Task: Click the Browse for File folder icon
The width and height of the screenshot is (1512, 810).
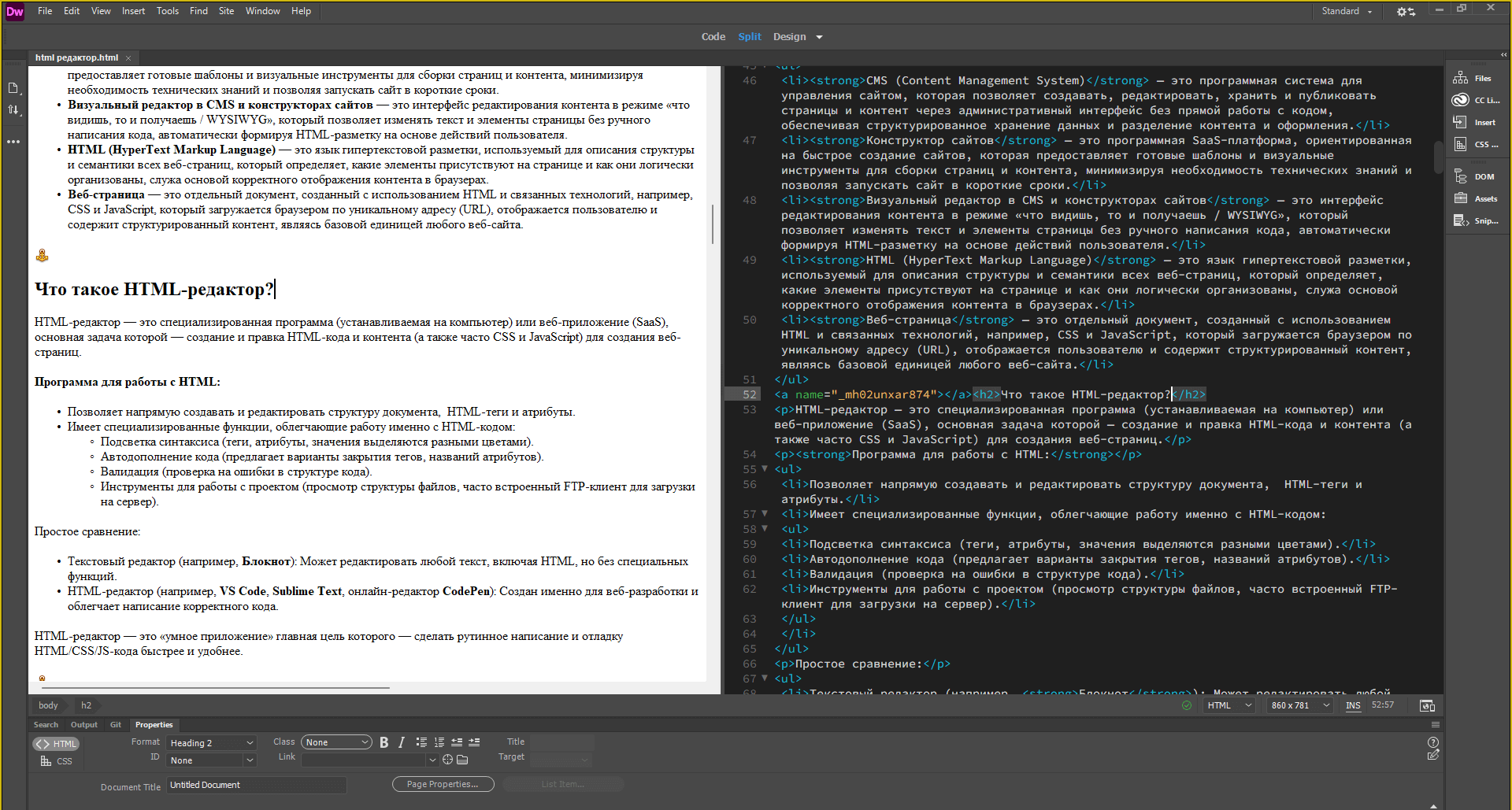Action: [462, 760]
